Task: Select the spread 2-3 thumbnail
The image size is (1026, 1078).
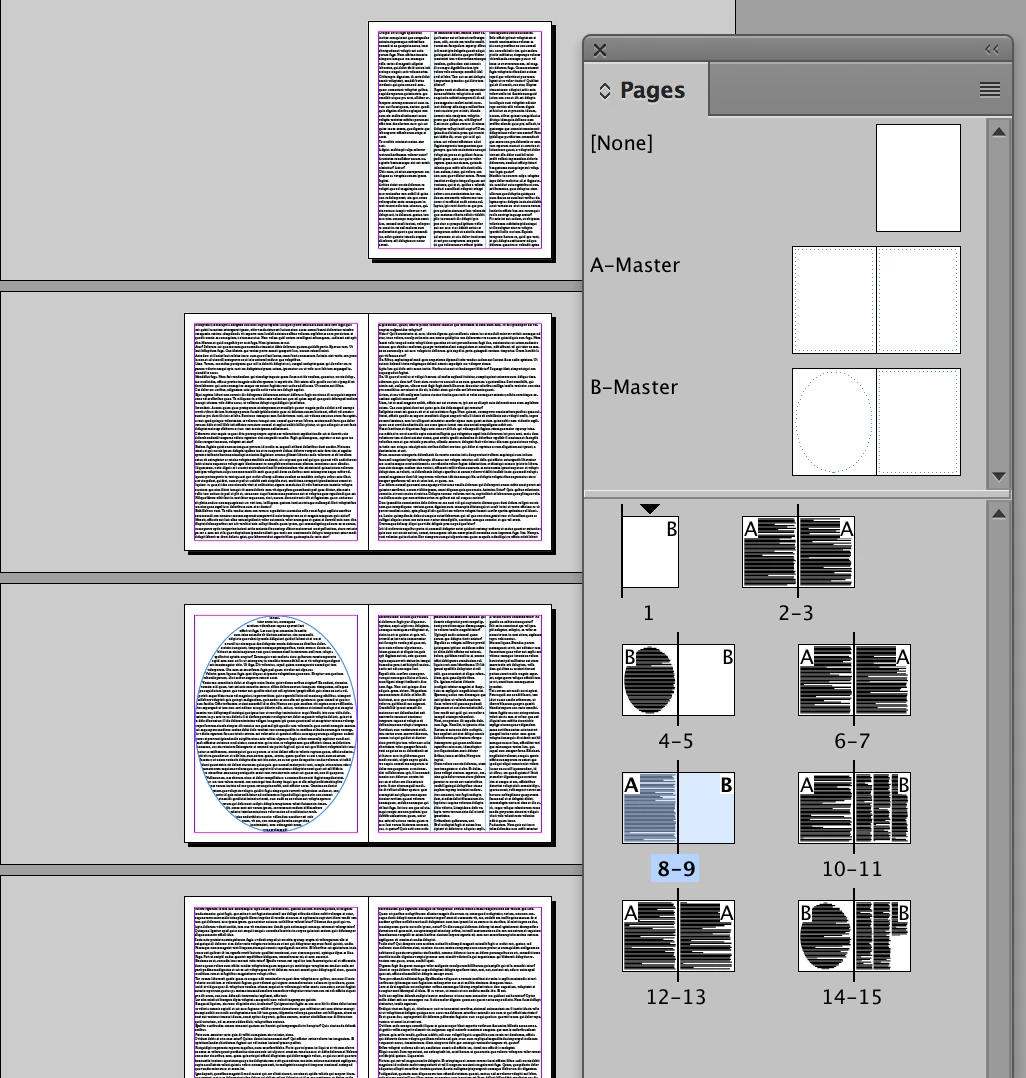Action: coord(798,552)
